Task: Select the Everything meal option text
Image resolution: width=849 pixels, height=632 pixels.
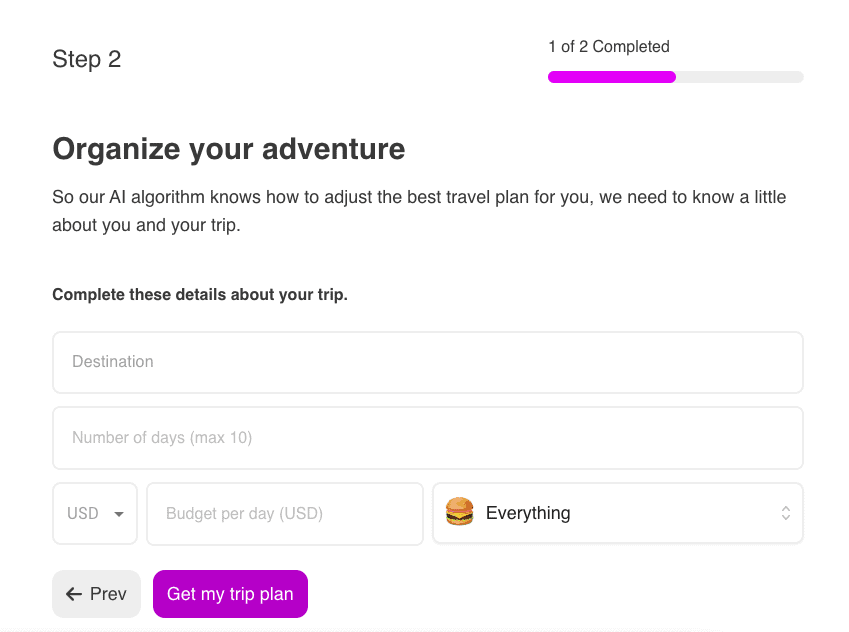Action: [528, 513]
